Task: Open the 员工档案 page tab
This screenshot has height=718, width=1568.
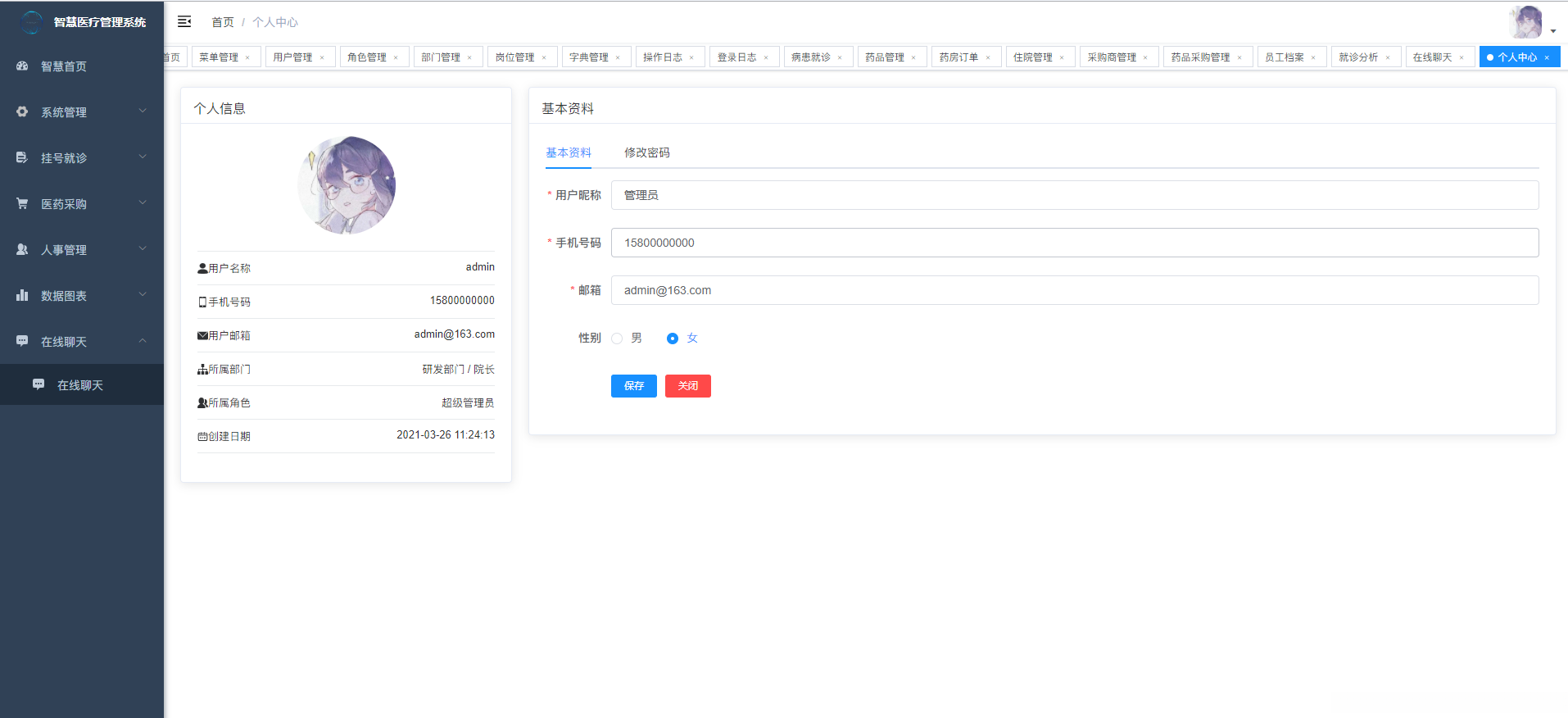Action: click(x=1292, y=57)
